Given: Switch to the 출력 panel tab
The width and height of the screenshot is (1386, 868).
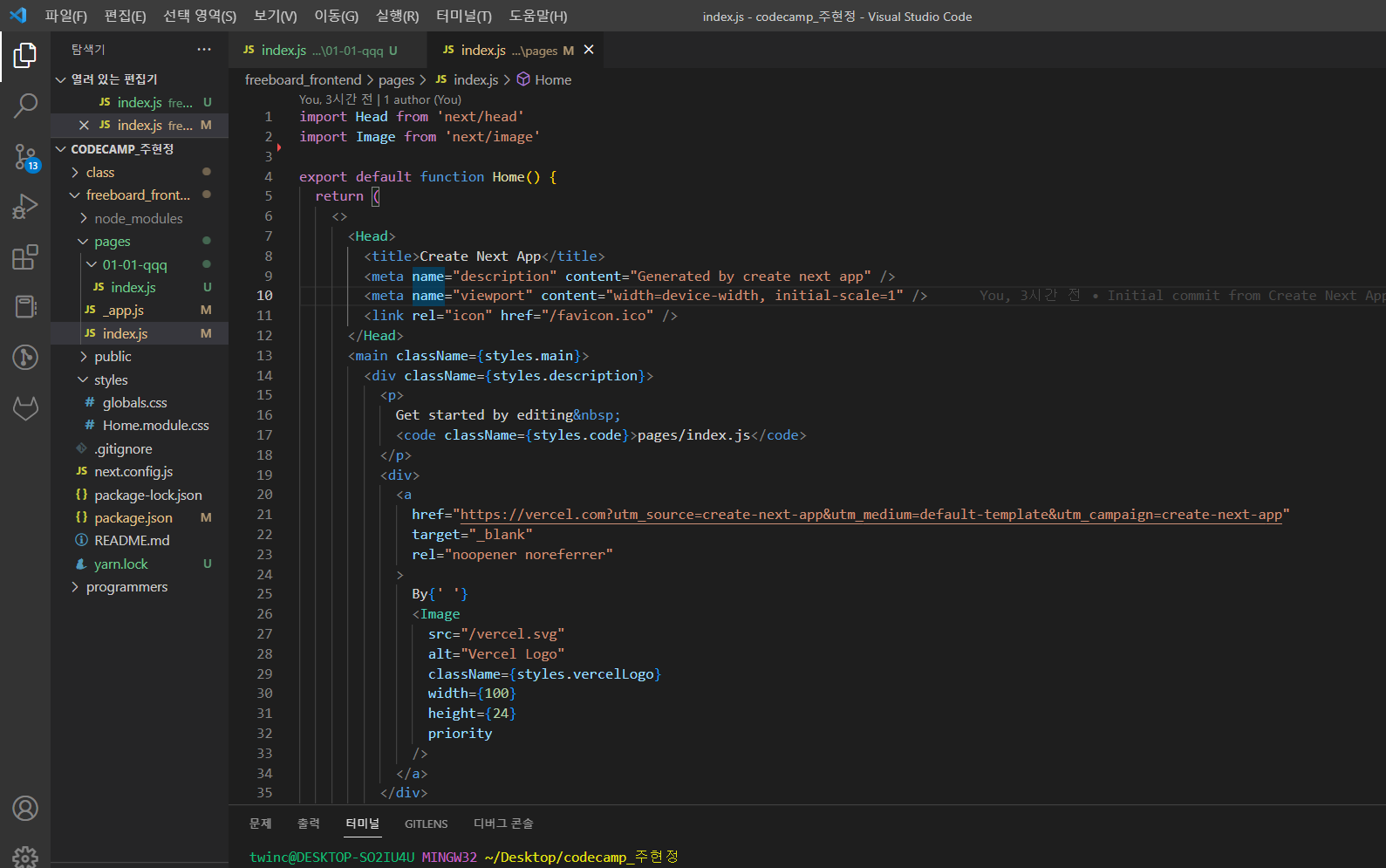Looking at the screenshot, I should tap(309, 824).
